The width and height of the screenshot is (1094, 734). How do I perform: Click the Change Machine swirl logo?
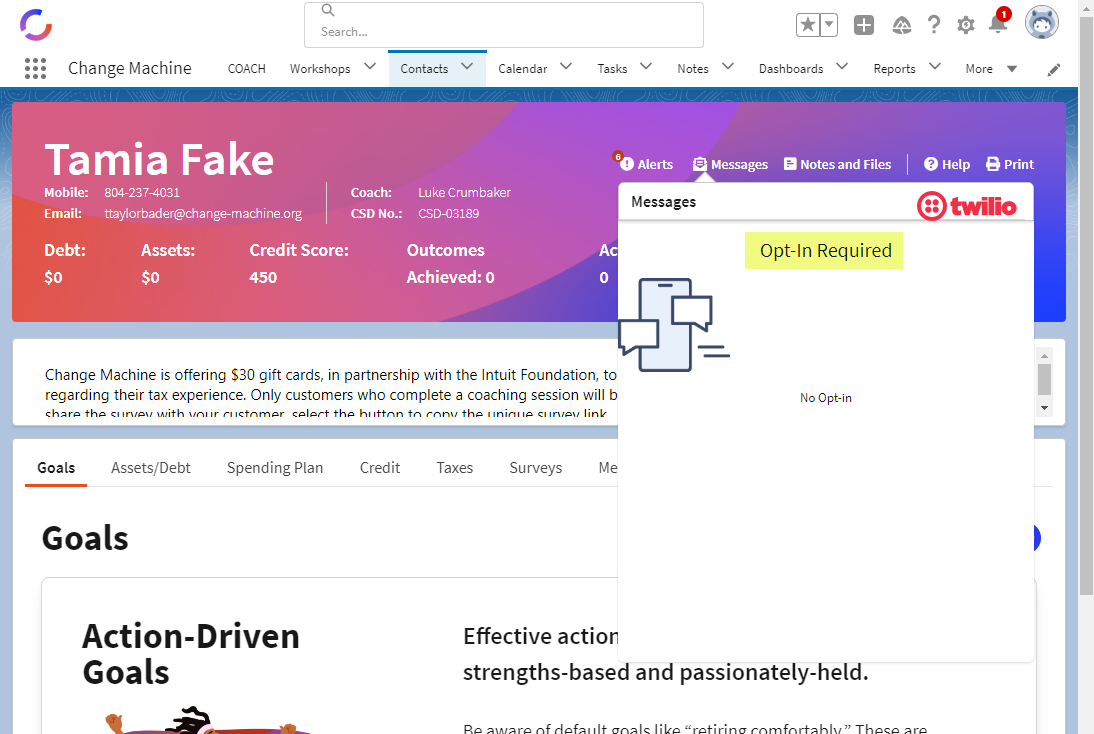click(x=36, y=24)
